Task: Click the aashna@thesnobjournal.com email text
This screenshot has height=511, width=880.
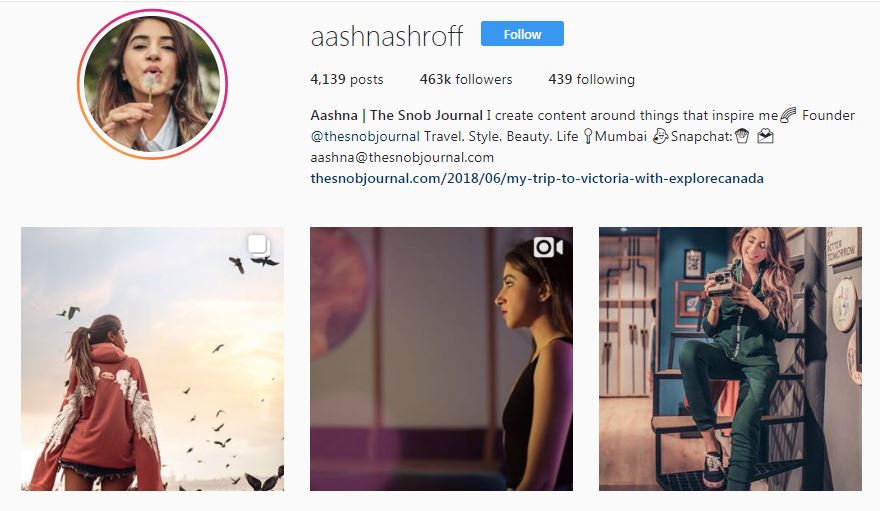Action: coord(402,157)
